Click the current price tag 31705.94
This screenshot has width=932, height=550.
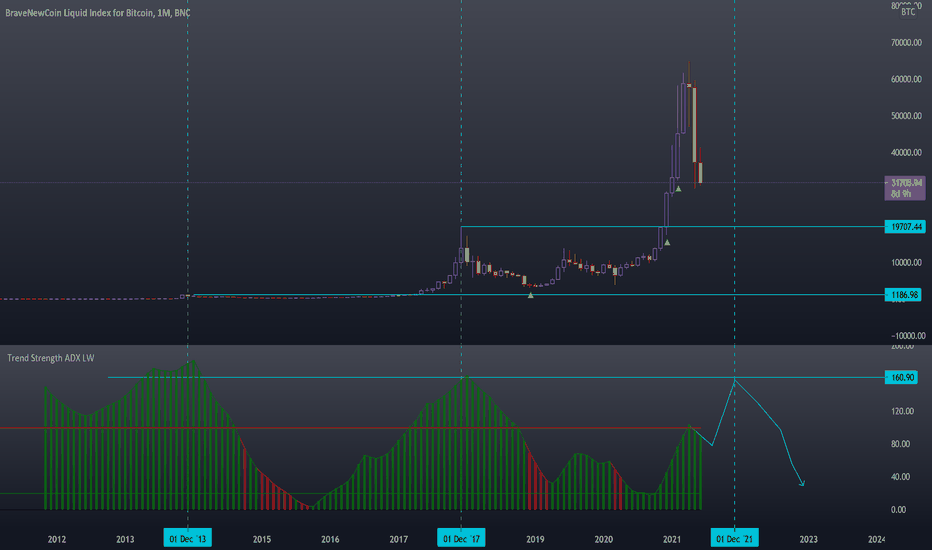(x=905, y=188)
